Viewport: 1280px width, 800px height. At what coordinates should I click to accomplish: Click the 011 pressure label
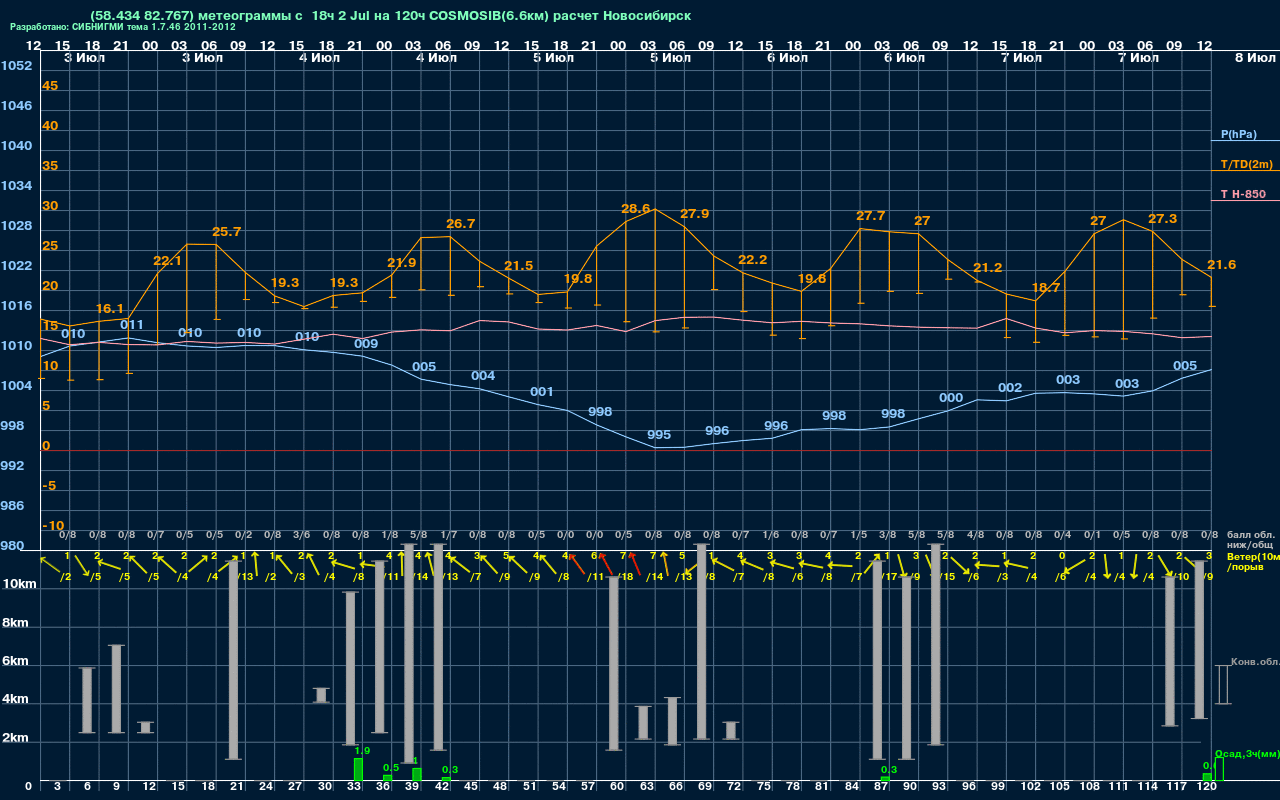point(132,325)
